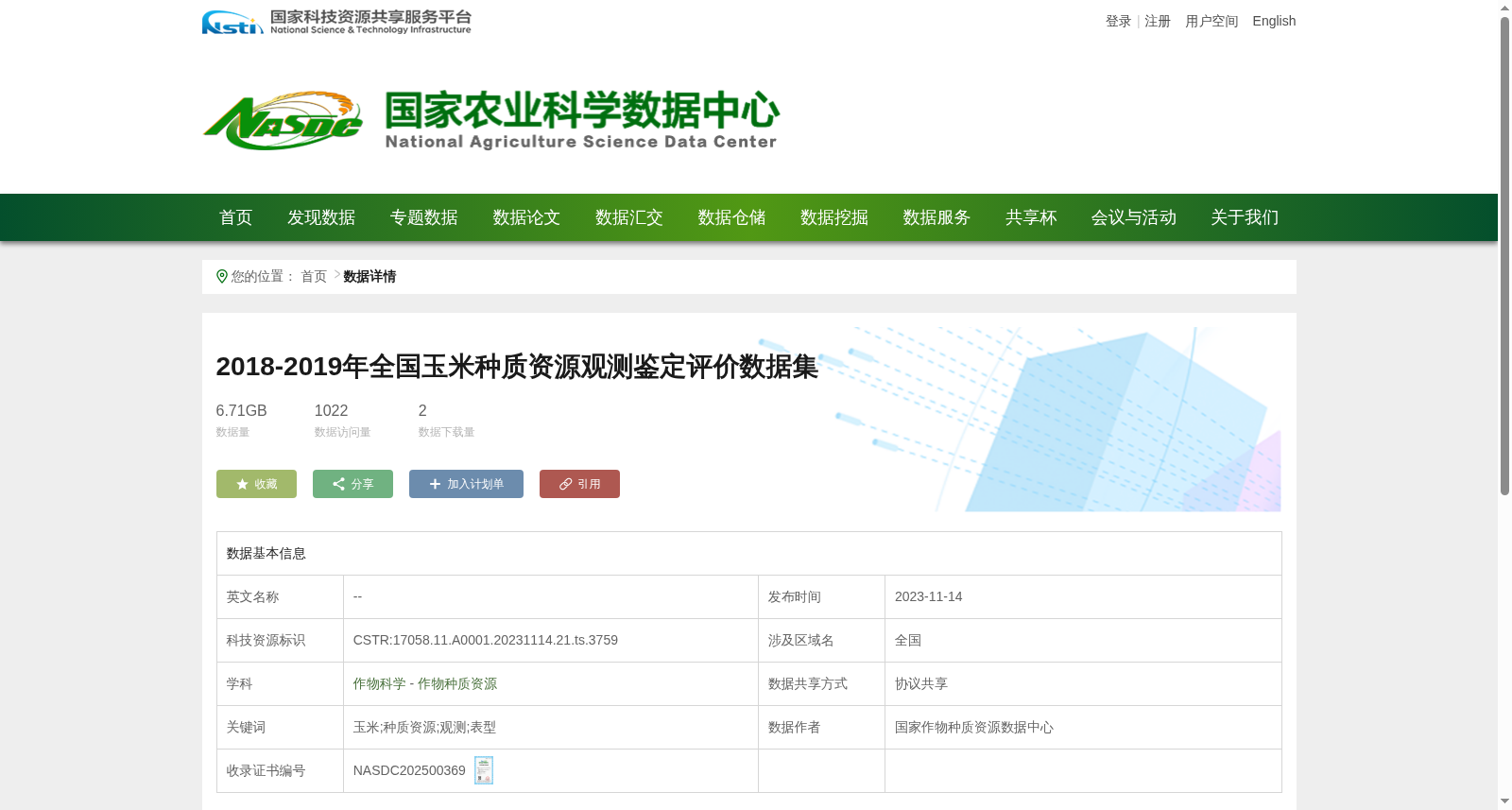Click the 数据基本信息 section header

[x=266, y=553]
